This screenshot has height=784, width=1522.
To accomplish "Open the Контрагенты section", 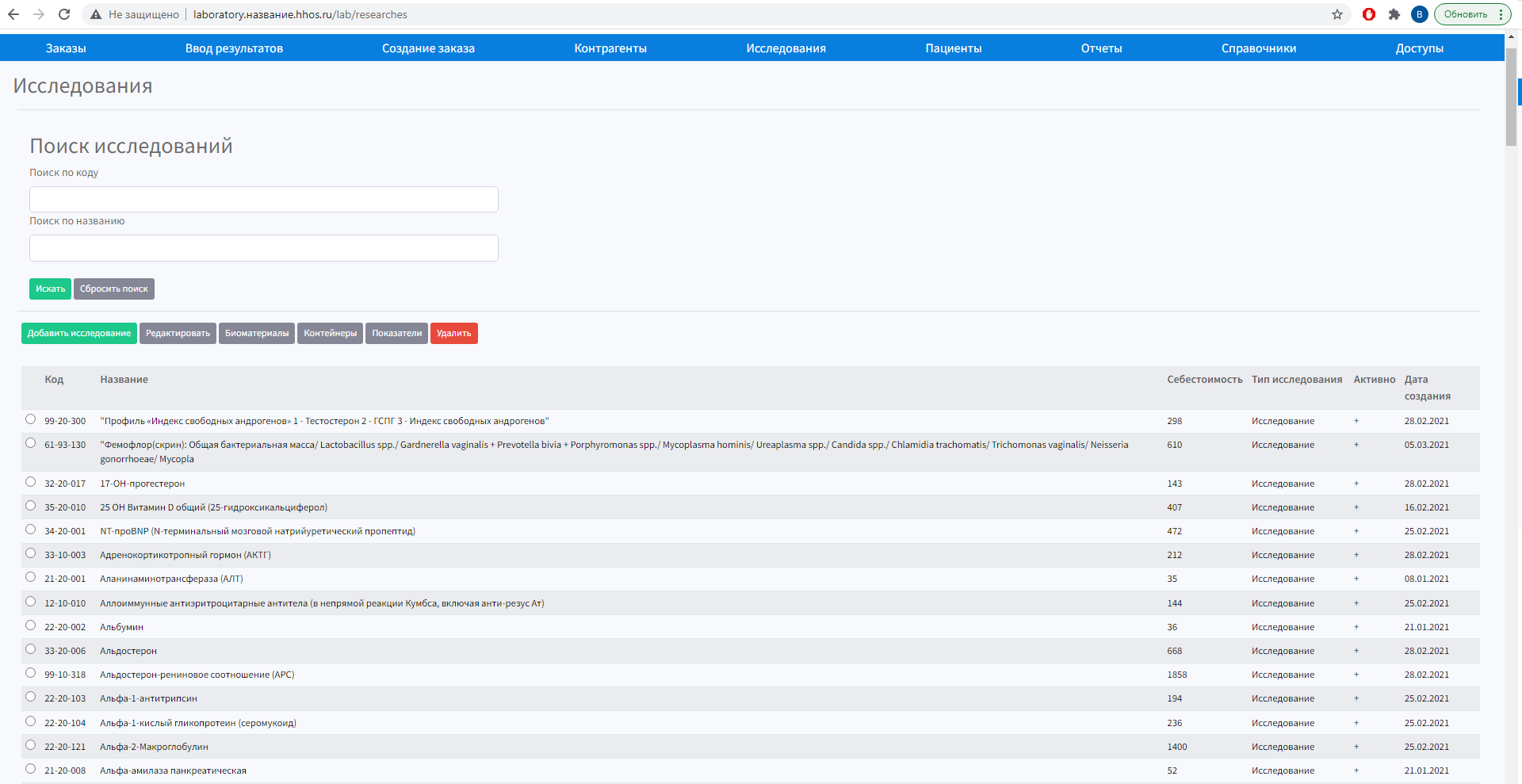I will click(610, 48).
